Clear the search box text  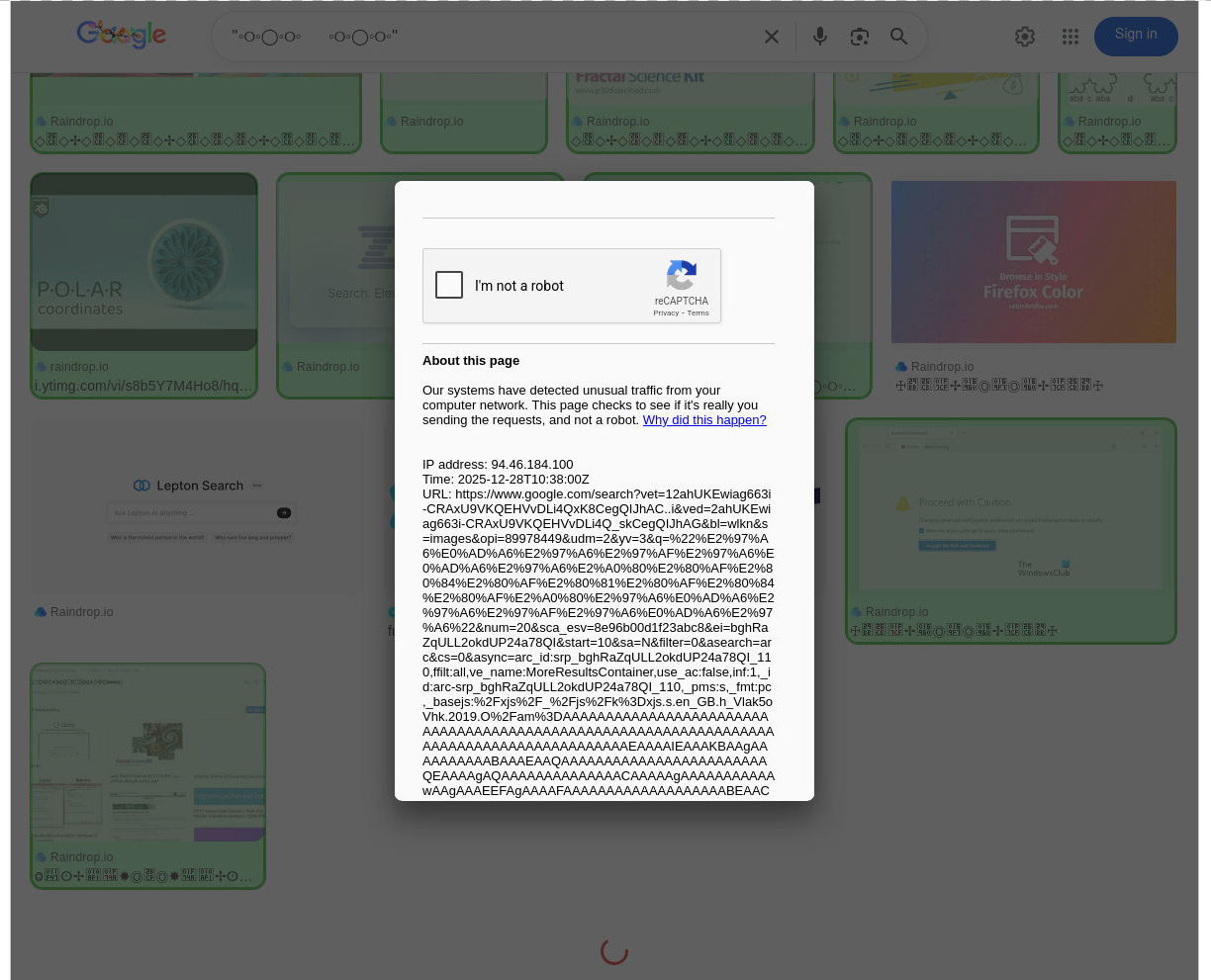(x=772, y=37)
